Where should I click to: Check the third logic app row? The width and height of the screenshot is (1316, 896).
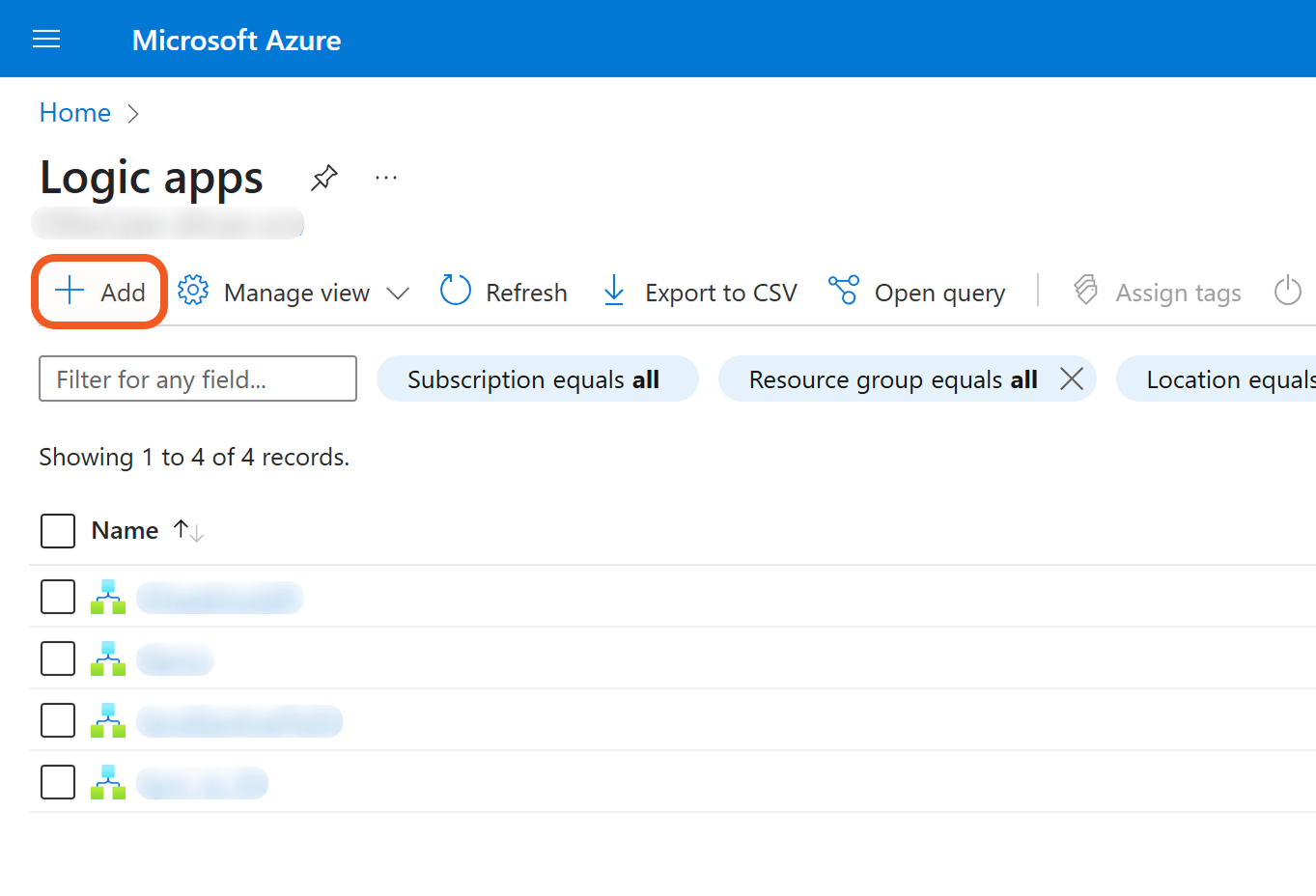click(58, 720)
